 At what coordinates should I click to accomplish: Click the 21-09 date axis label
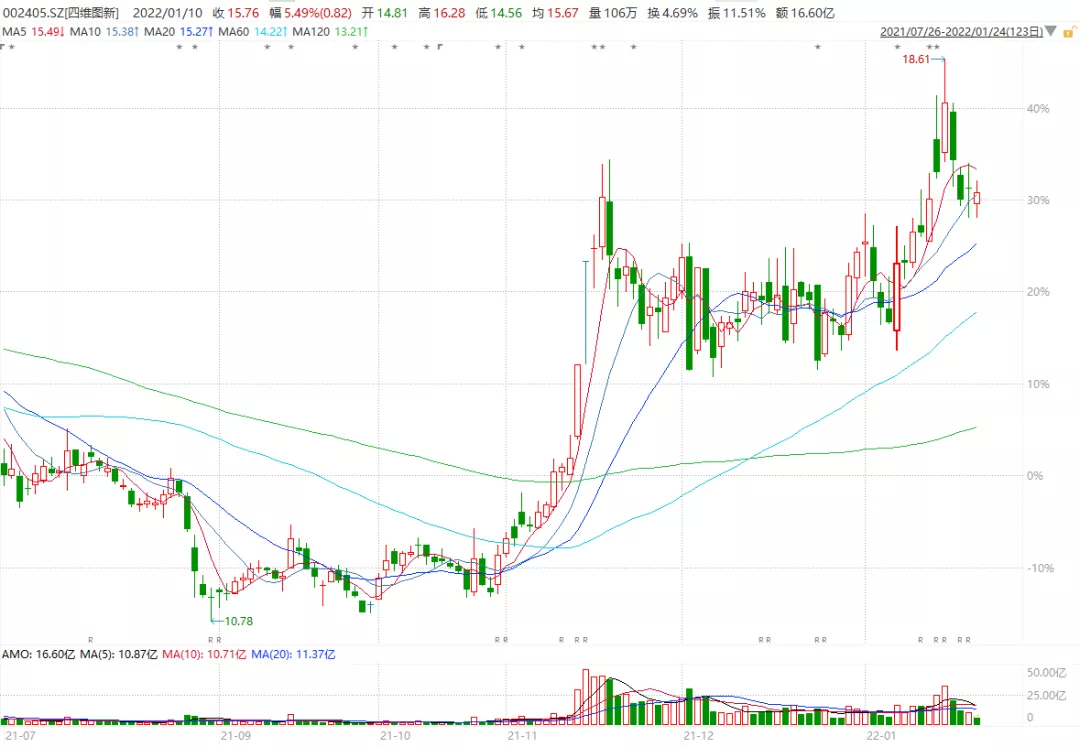point(236,736)
